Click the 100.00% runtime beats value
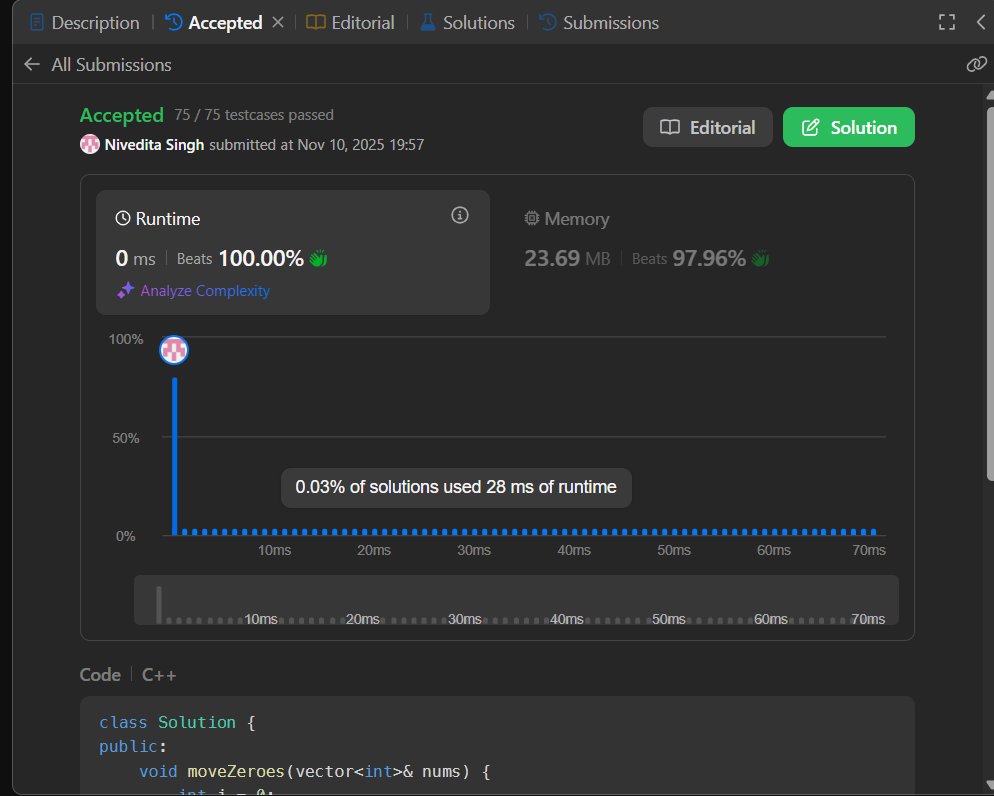This screenshot has width=994, height=796. tap(261, 259)
